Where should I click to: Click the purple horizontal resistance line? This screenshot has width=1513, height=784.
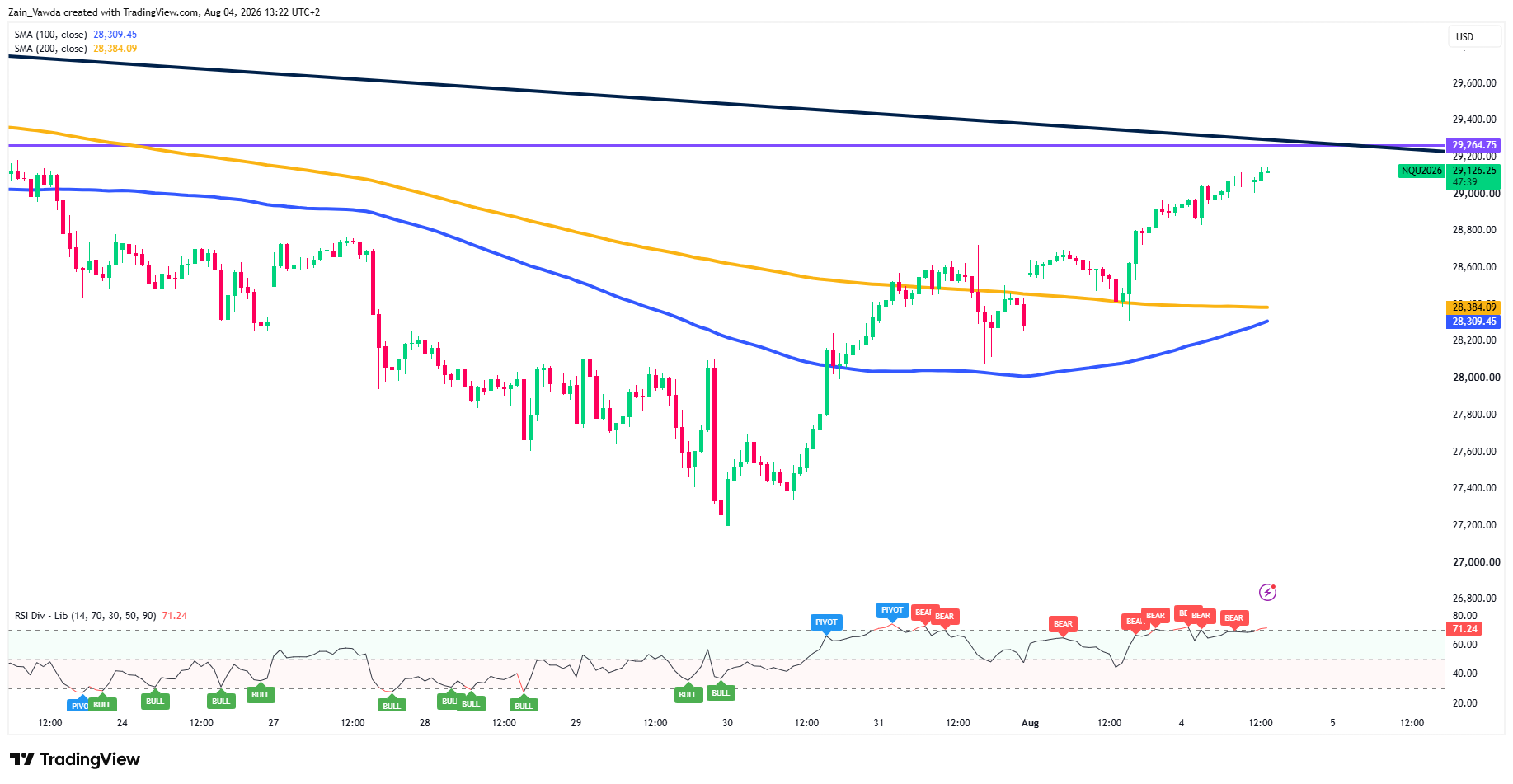point(726,145)
